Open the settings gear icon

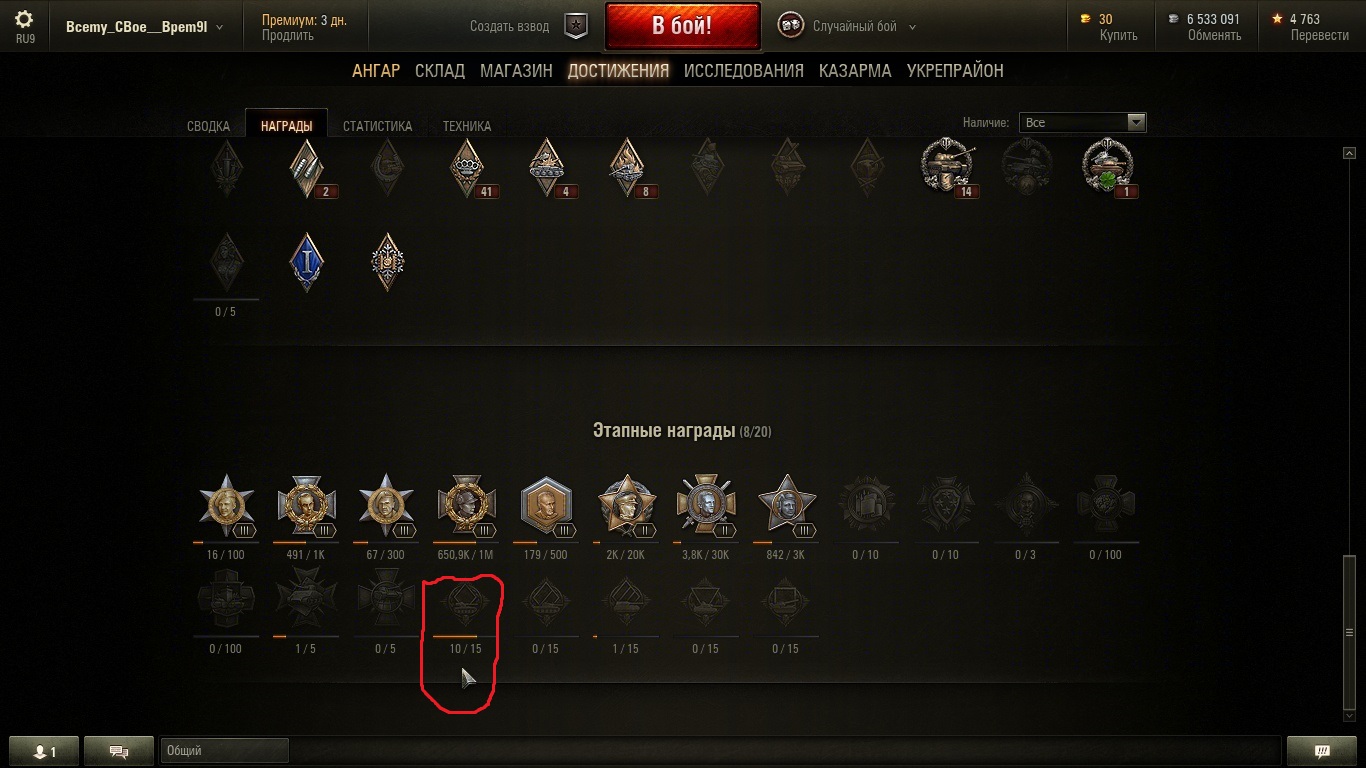click(24, 19)
